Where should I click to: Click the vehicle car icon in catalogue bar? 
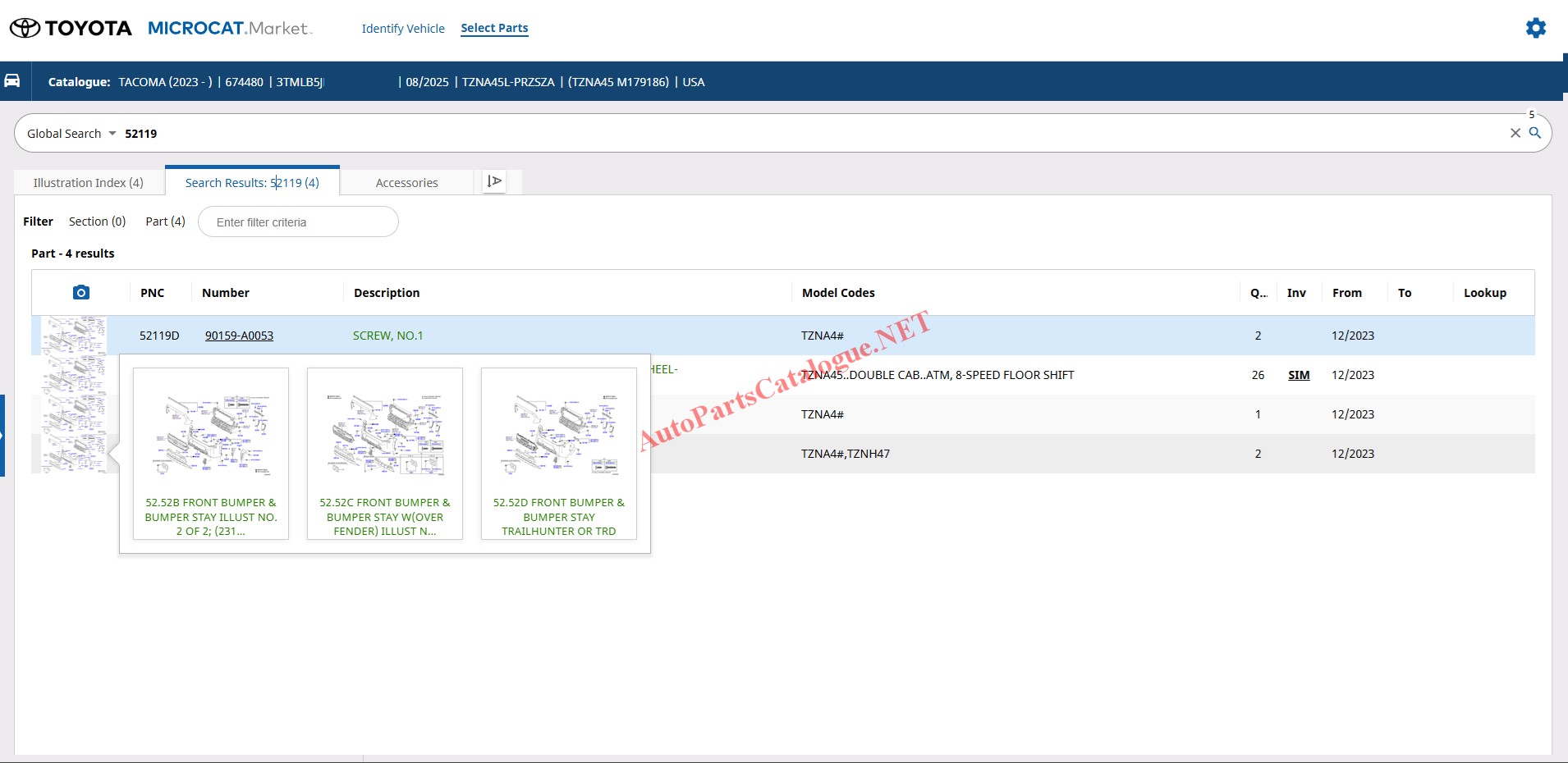12,81
